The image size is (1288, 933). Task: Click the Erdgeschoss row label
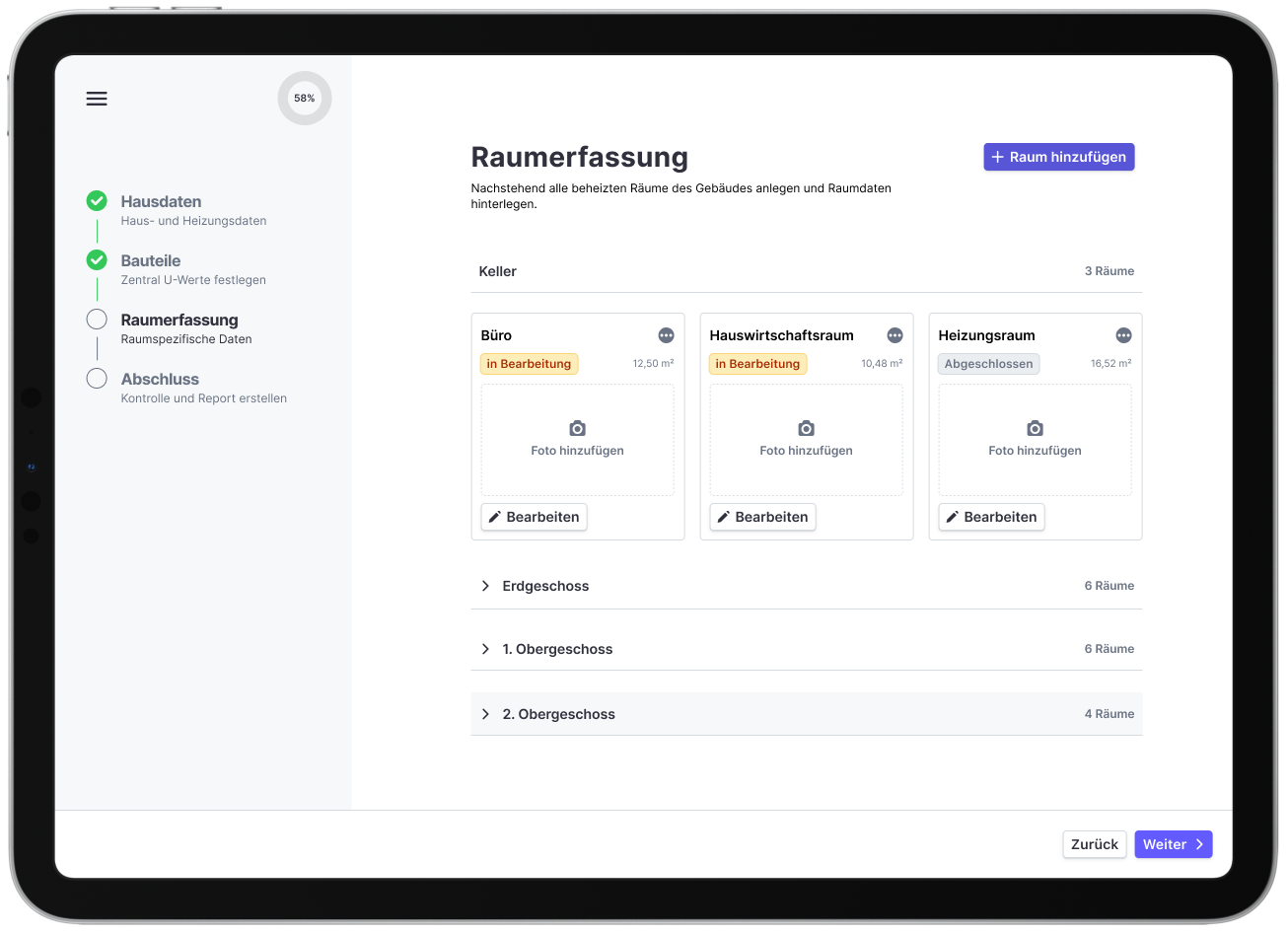[x=545, y=586]
